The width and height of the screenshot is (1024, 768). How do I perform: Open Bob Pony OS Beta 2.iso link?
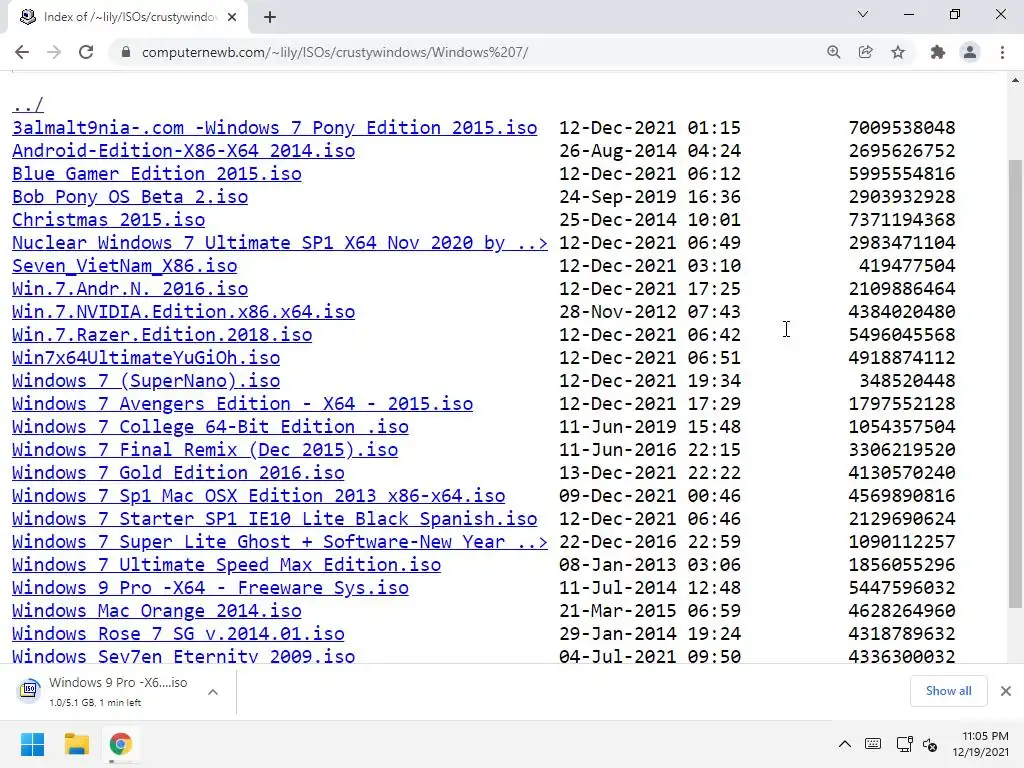click(130, 197)
